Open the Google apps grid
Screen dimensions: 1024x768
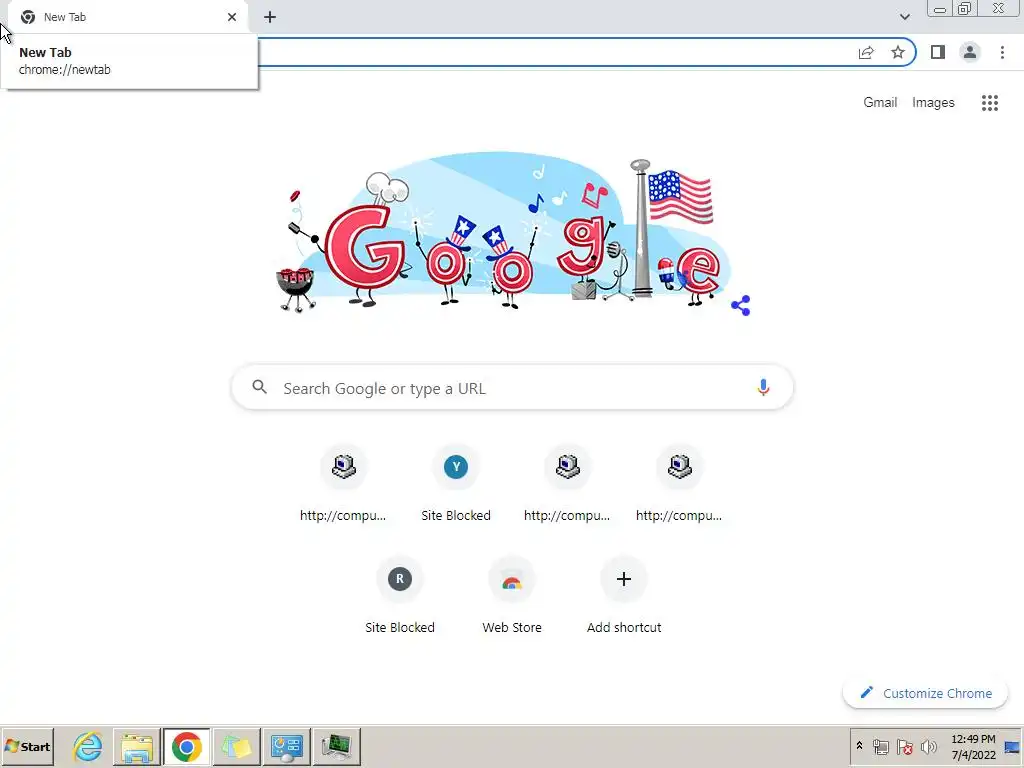pyautogui.click(x=989, y=103)
